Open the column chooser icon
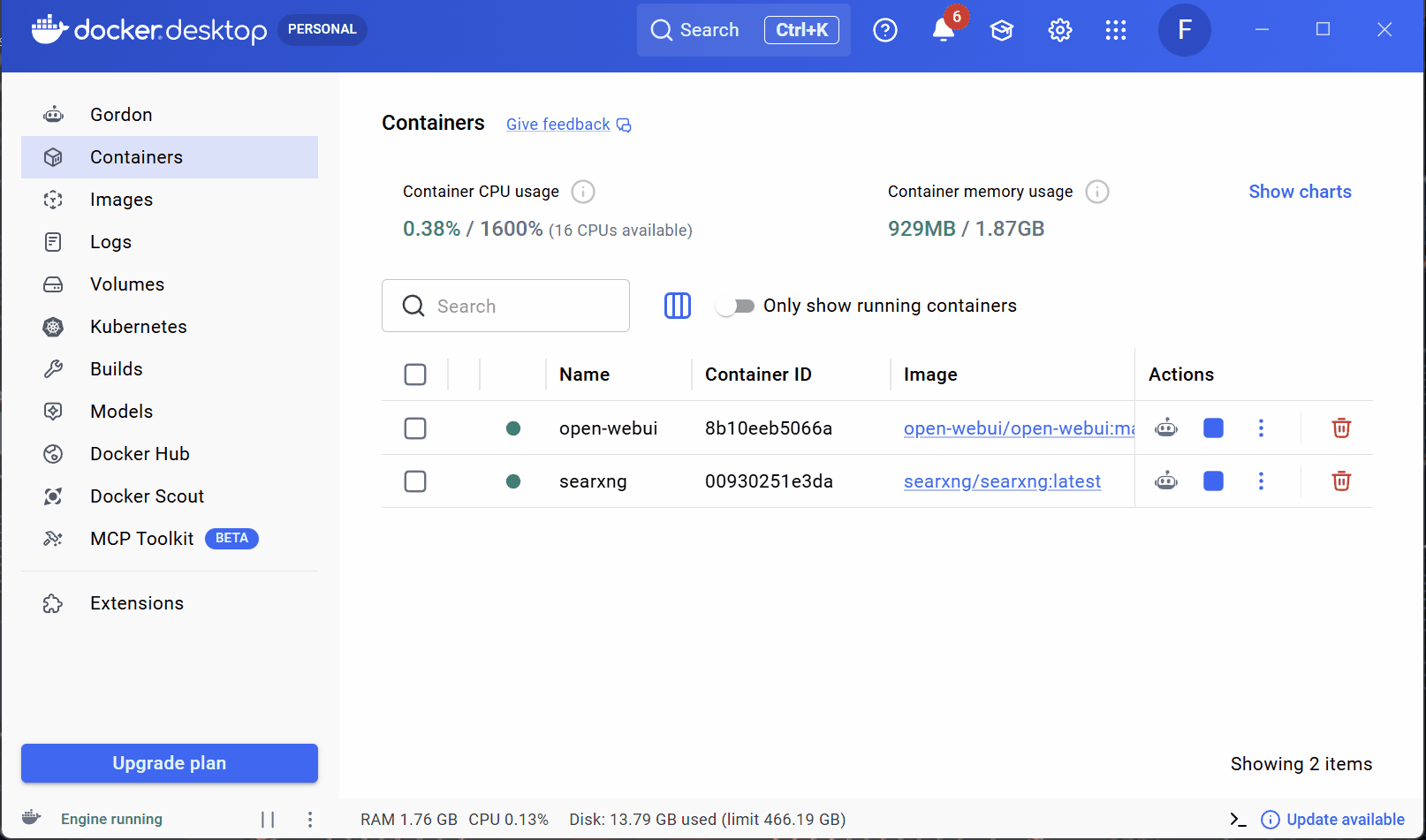This screenshot has width=1426, height=840. pos(678,306)
